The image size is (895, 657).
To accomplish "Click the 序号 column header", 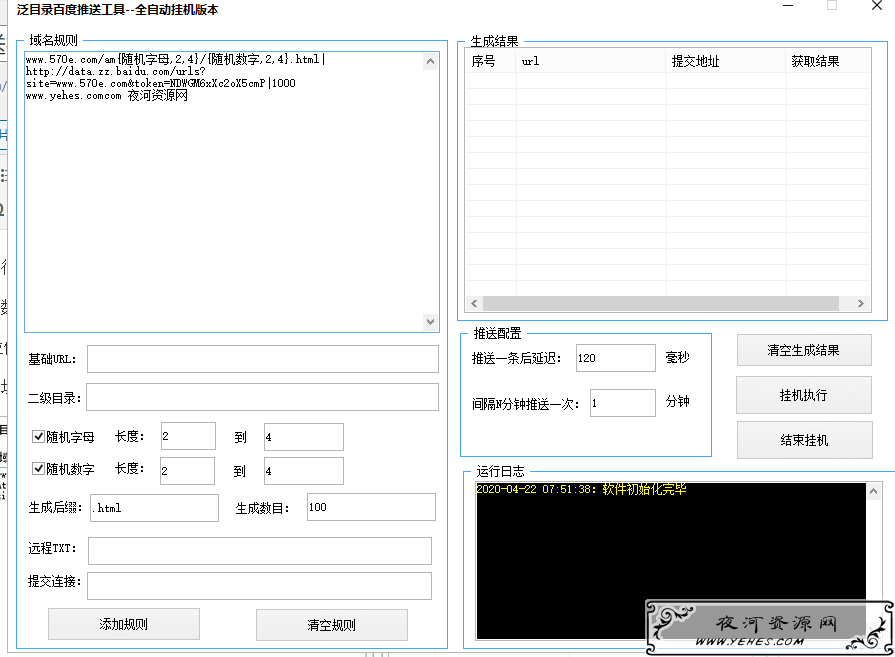I will coord(490,61).
